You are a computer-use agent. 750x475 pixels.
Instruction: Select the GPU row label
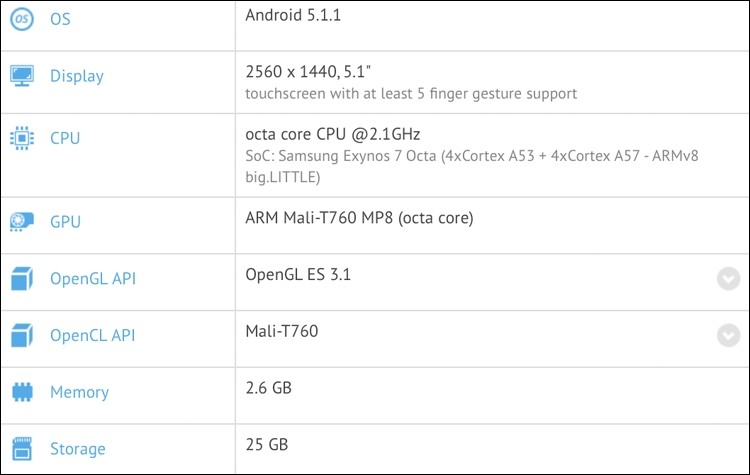click(65, 222)
